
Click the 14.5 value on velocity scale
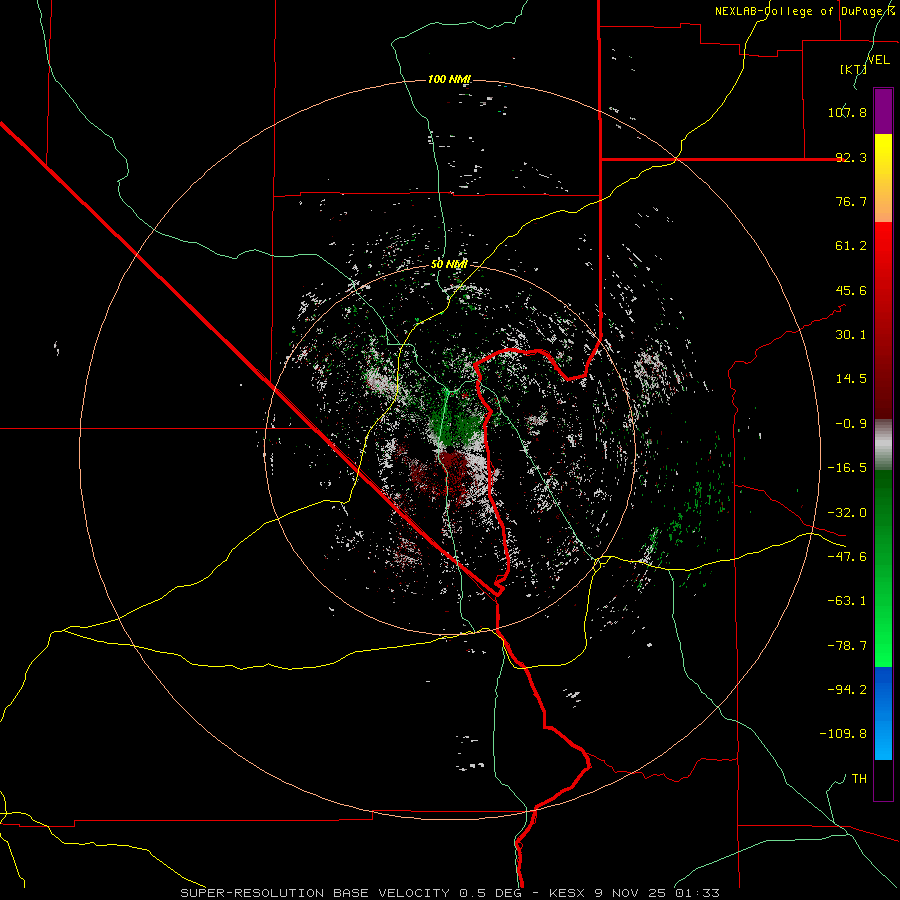pyautogui.click(x=851, y=379)
